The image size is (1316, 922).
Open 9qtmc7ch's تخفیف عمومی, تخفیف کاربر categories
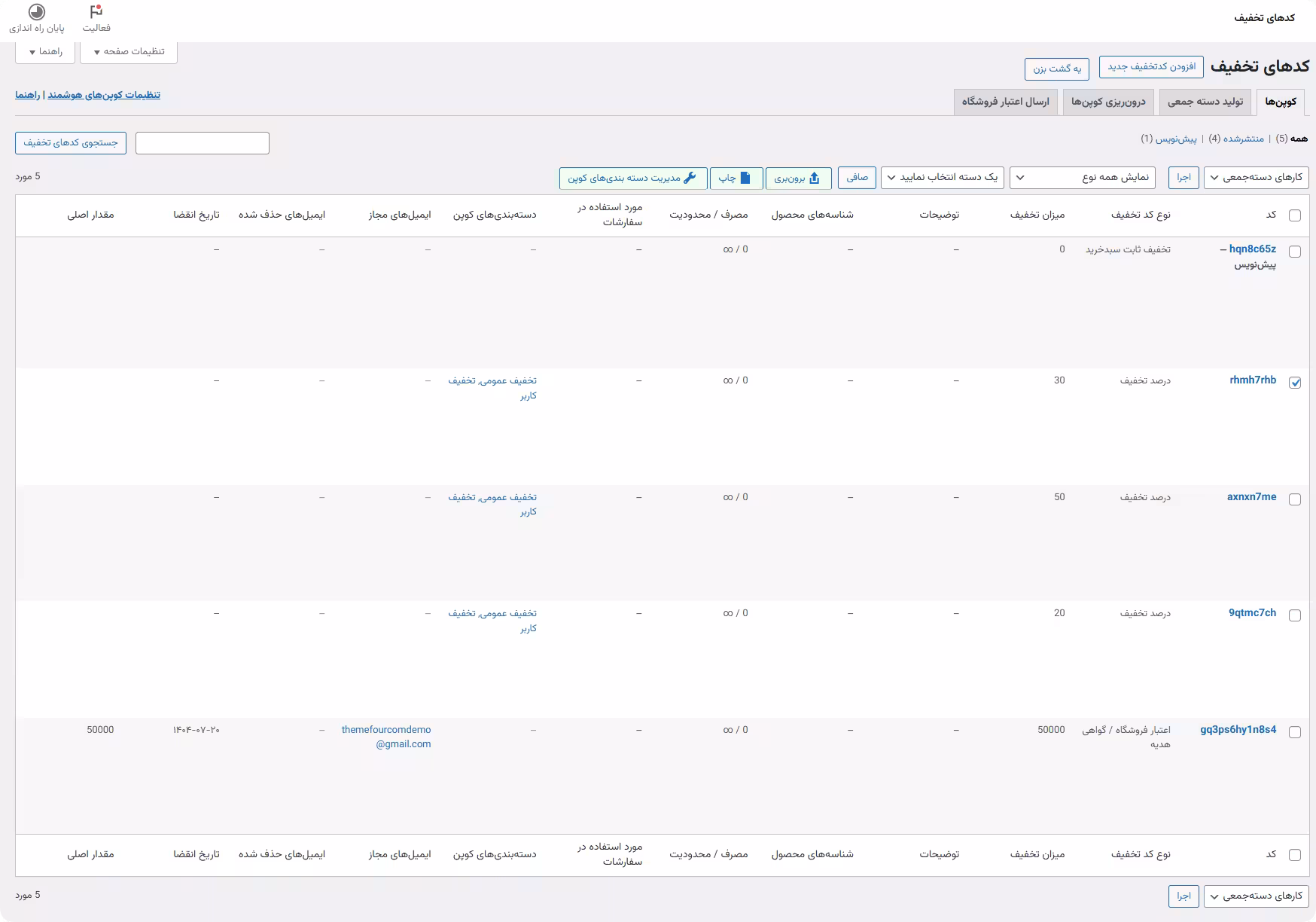[492, 621]
